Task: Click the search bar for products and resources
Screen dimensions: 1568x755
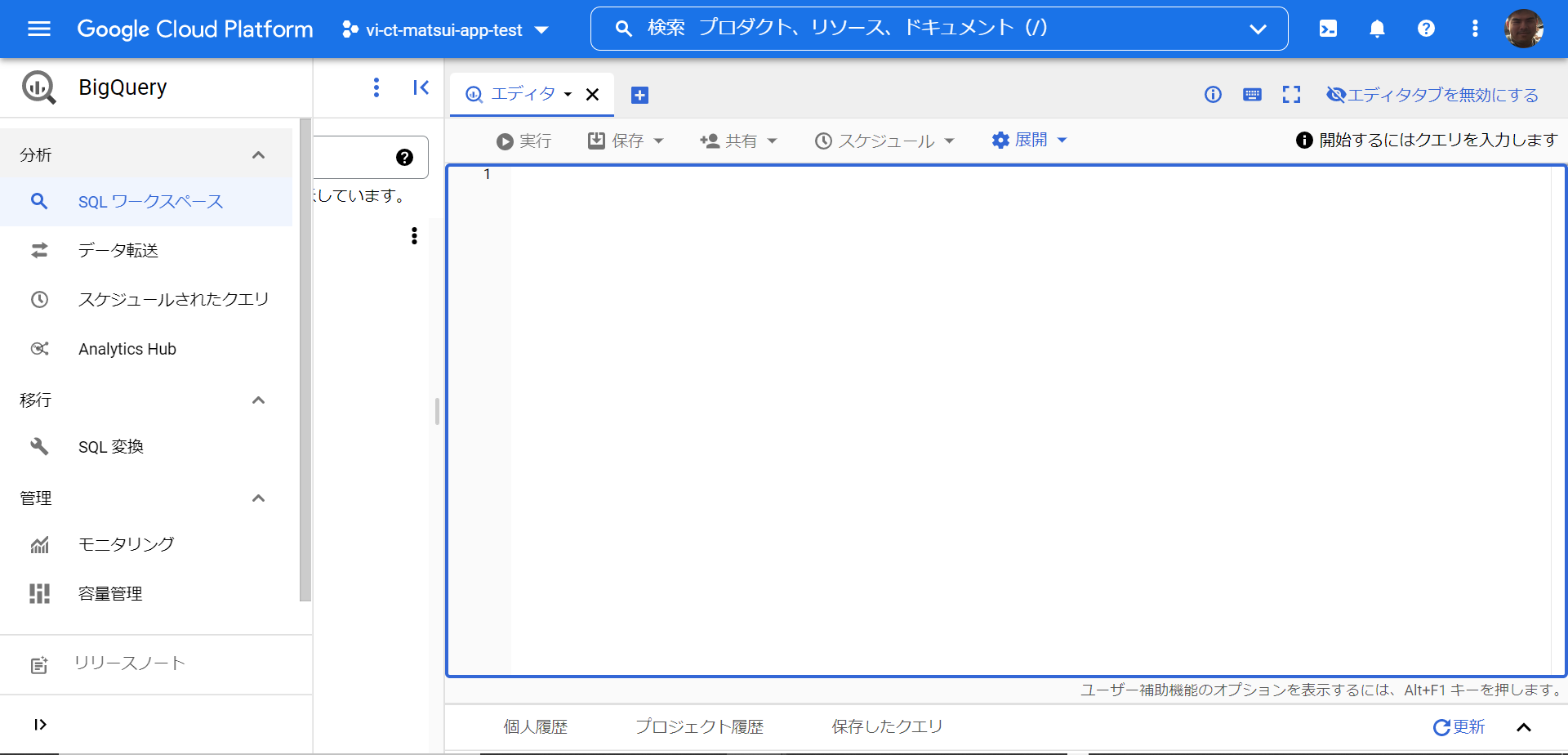Action: [x=939, y=29]
